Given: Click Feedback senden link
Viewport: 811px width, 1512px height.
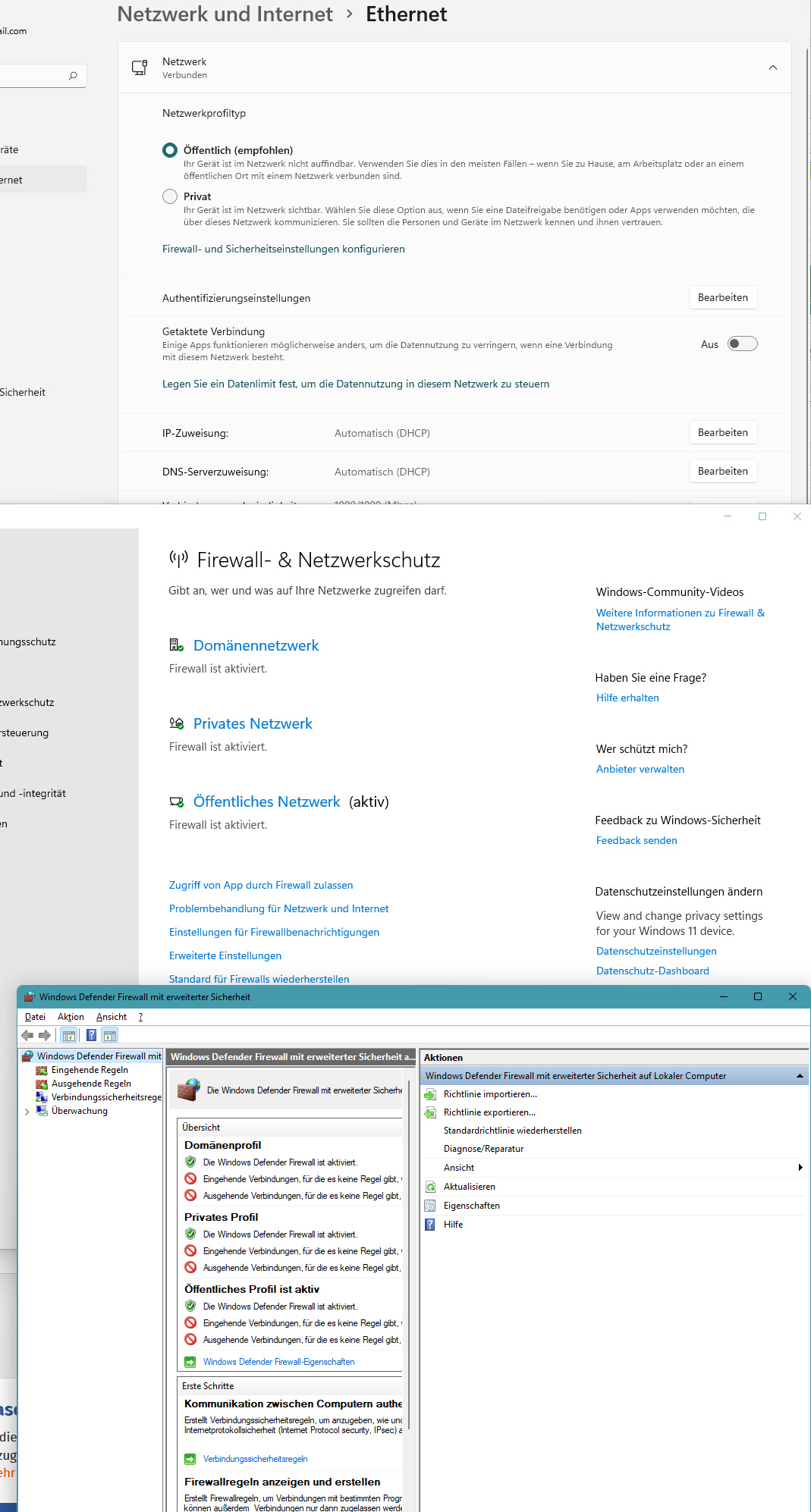Looking at the screenshot, I should tap(637, 840).
